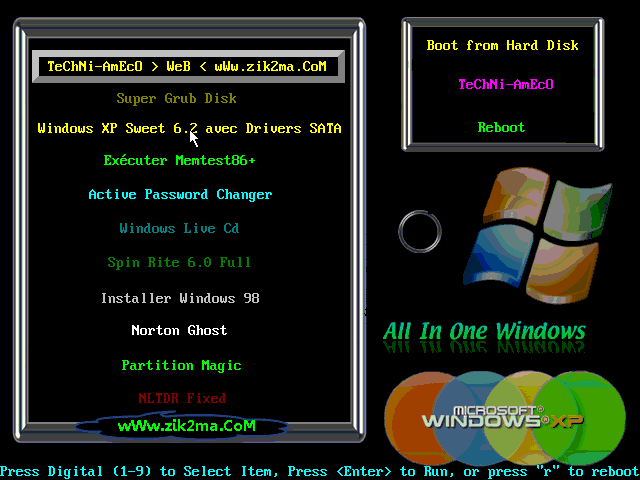Click the green Reboot option
Image resolution: width=640 pixels, height=480 pixels.
coord(501,127)
